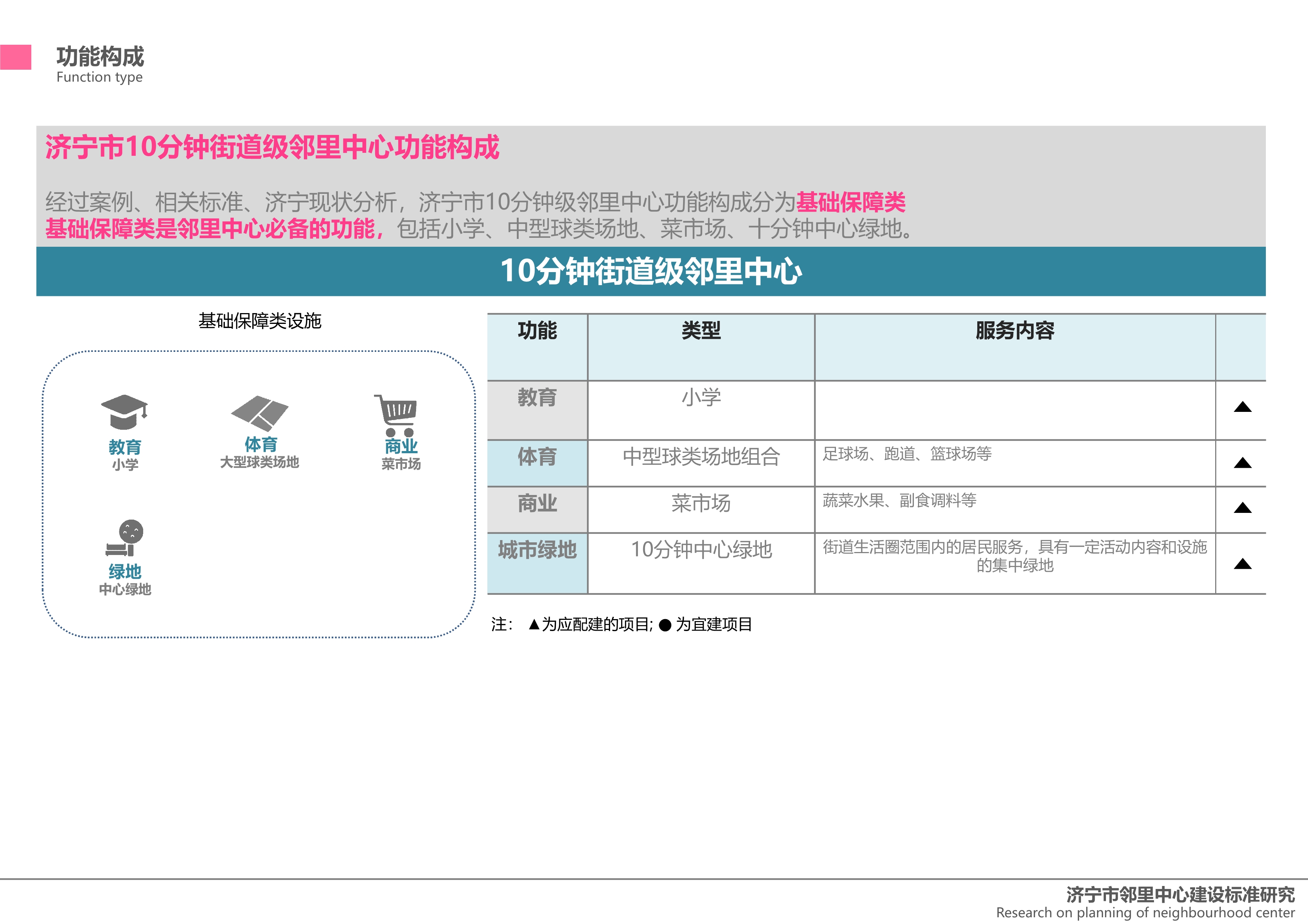Click the black triangle in the 商业 row

pyautogui.click(x=1242, y=508)
